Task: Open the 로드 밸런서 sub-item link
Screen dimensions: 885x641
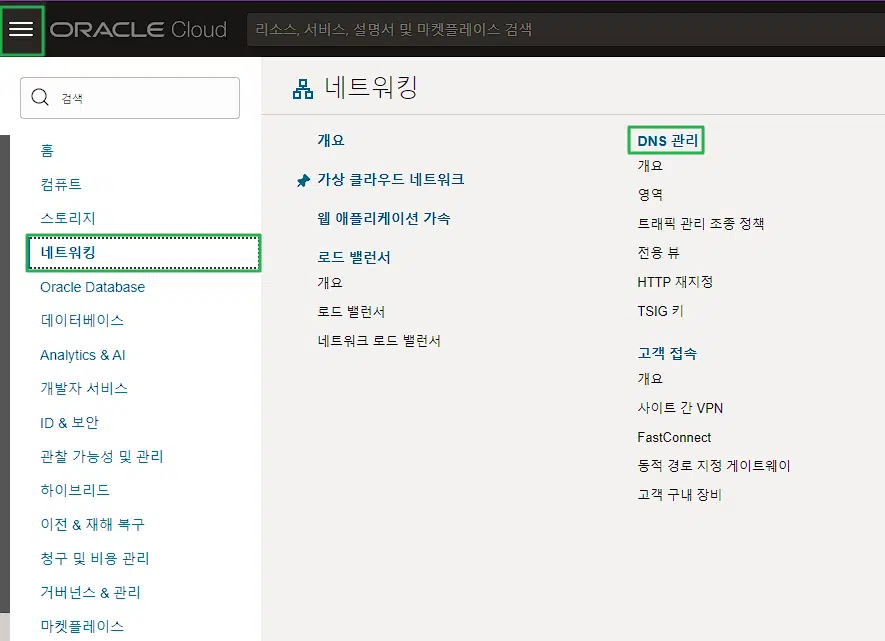Action: point(351,311)
